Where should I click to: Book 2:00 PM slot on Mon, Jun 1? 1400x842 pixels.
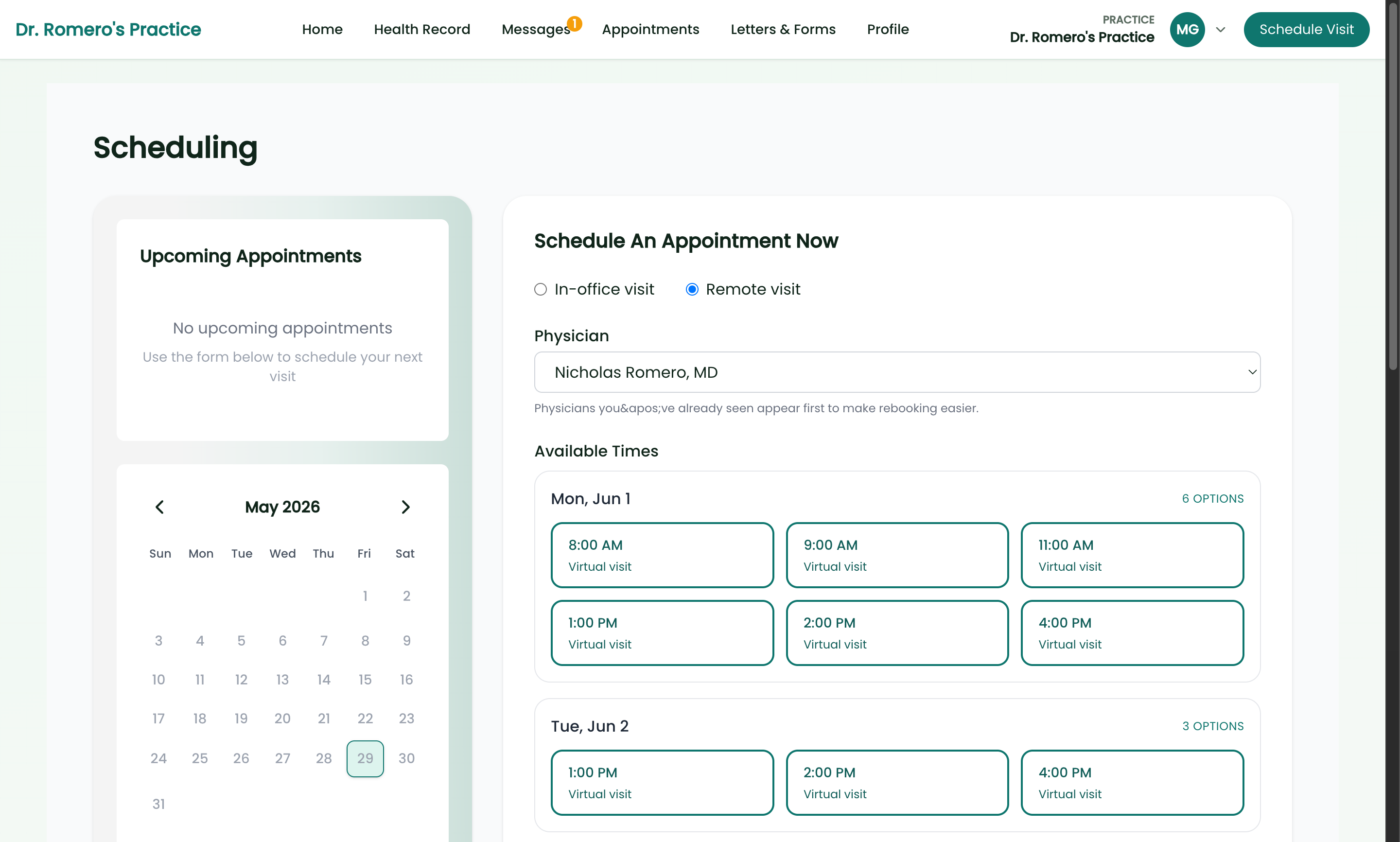click(x=897, y=632)
